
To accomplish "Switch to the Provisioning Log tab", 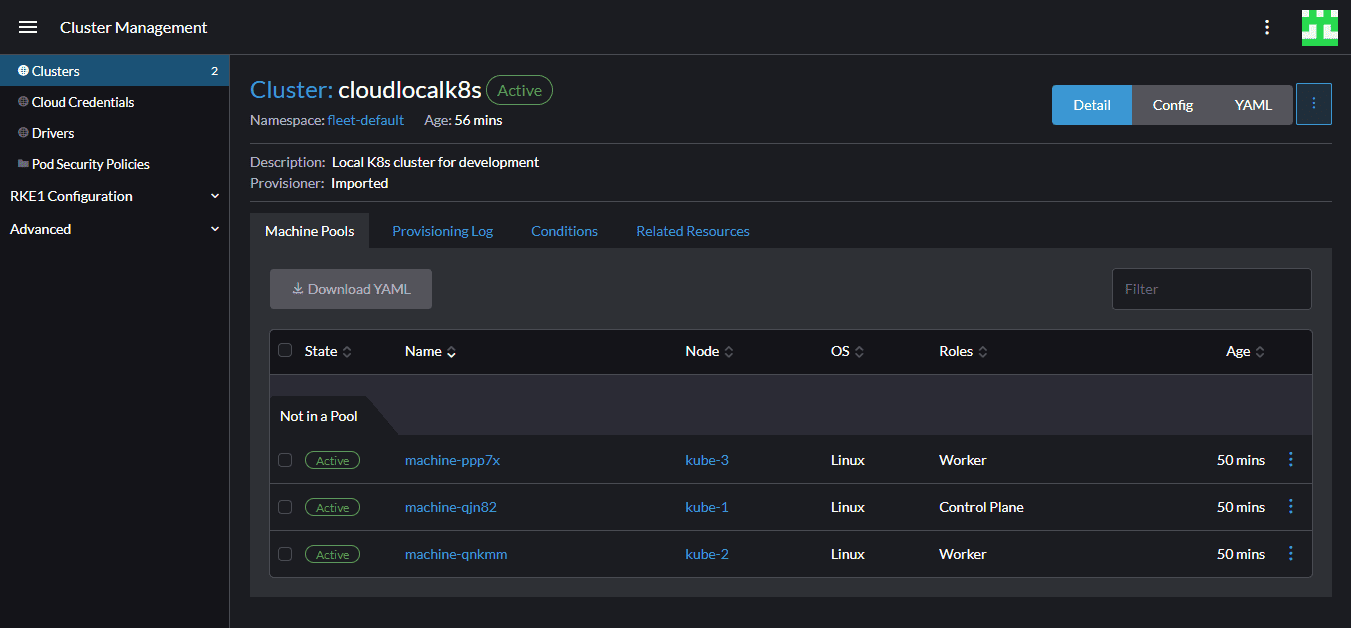I will [442, 231].
